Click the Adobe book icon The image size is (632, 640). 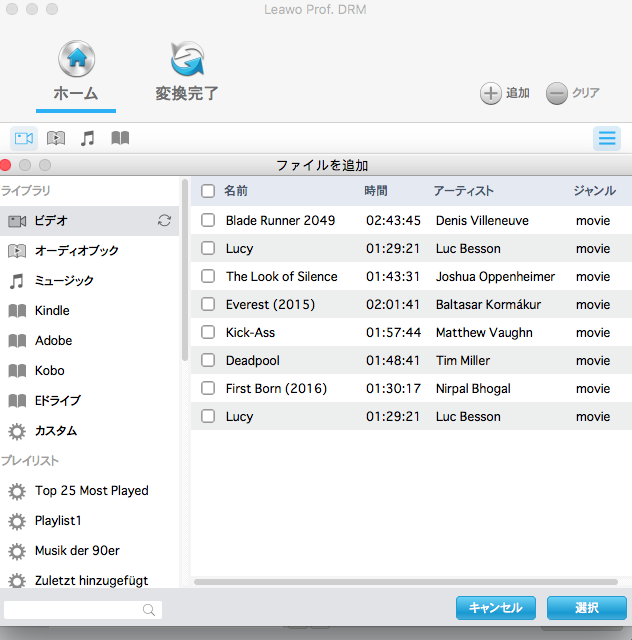pyautogui.click(x=17, y=340)
